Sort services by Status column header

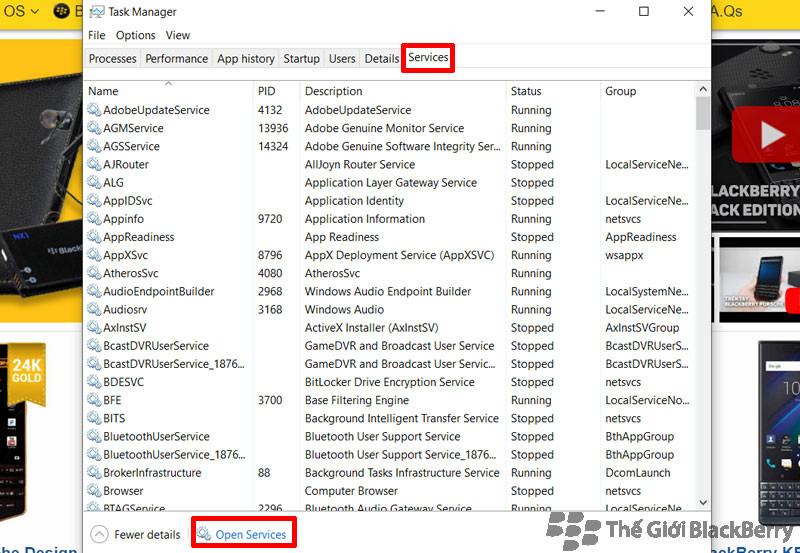coord(526,91)
